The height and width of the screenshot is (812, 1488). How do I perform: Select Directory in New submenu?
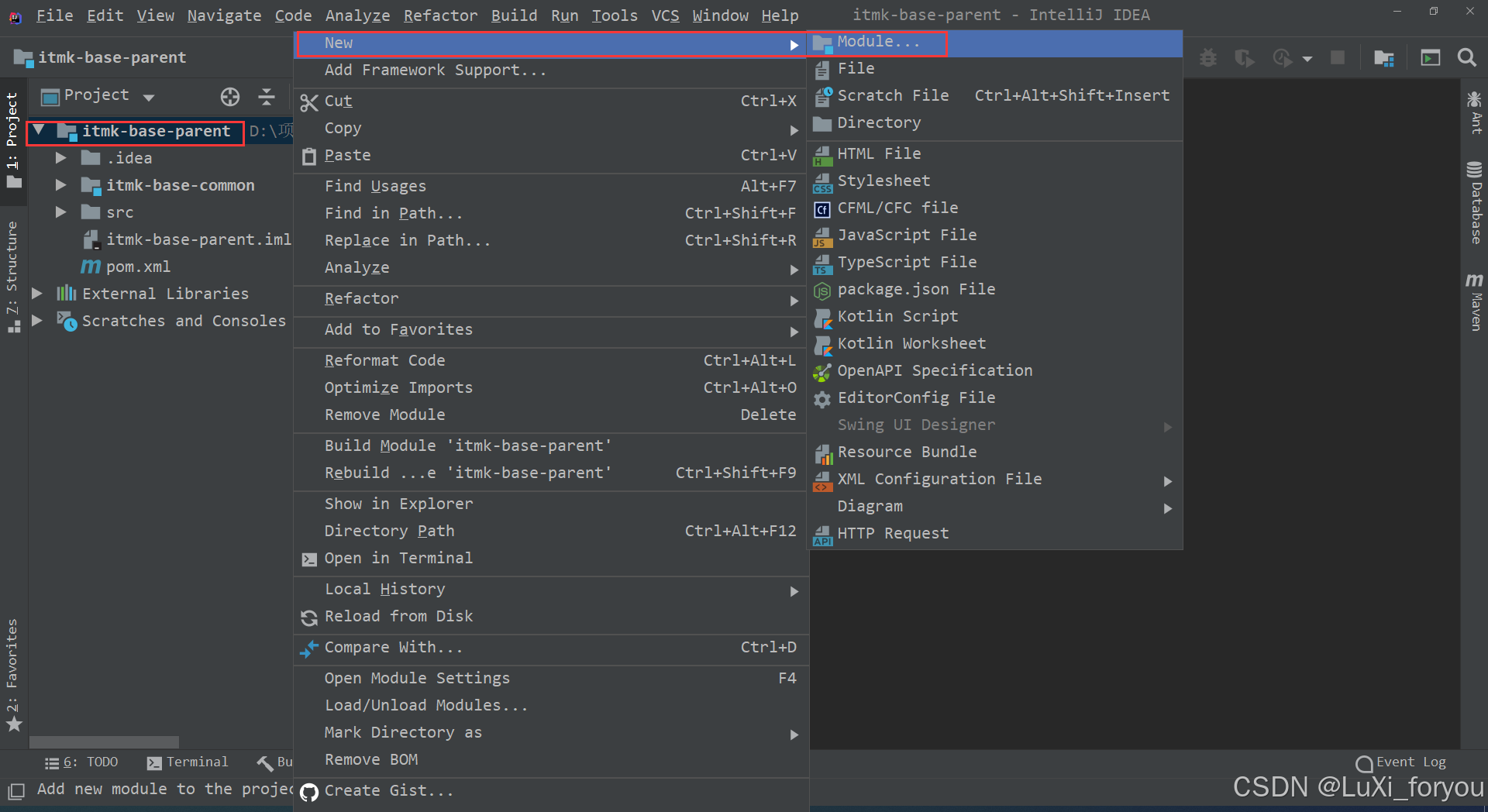(x=995, y=123)
